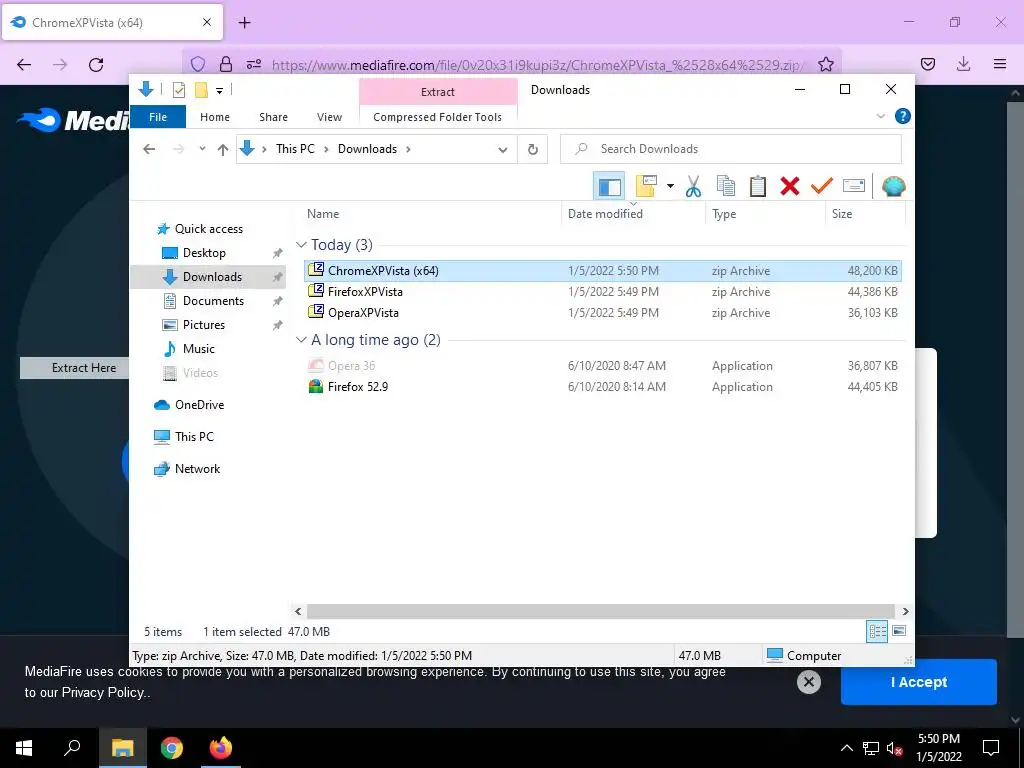Refresh the Downloads folder
Screen dimensions: 1024x768
533,150
